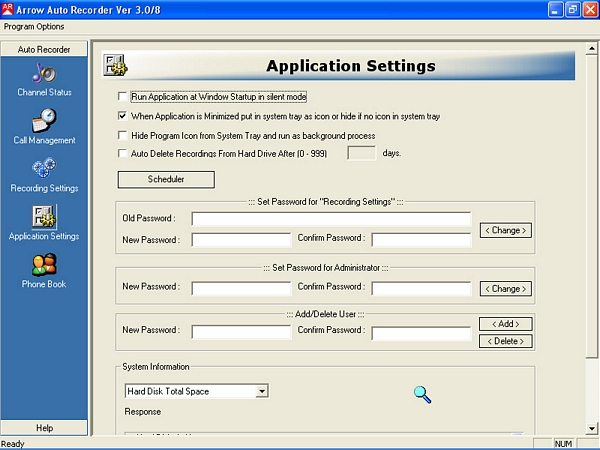Open the Help sidebar tab
Viewport: 600px width, 450px height.
44,428
